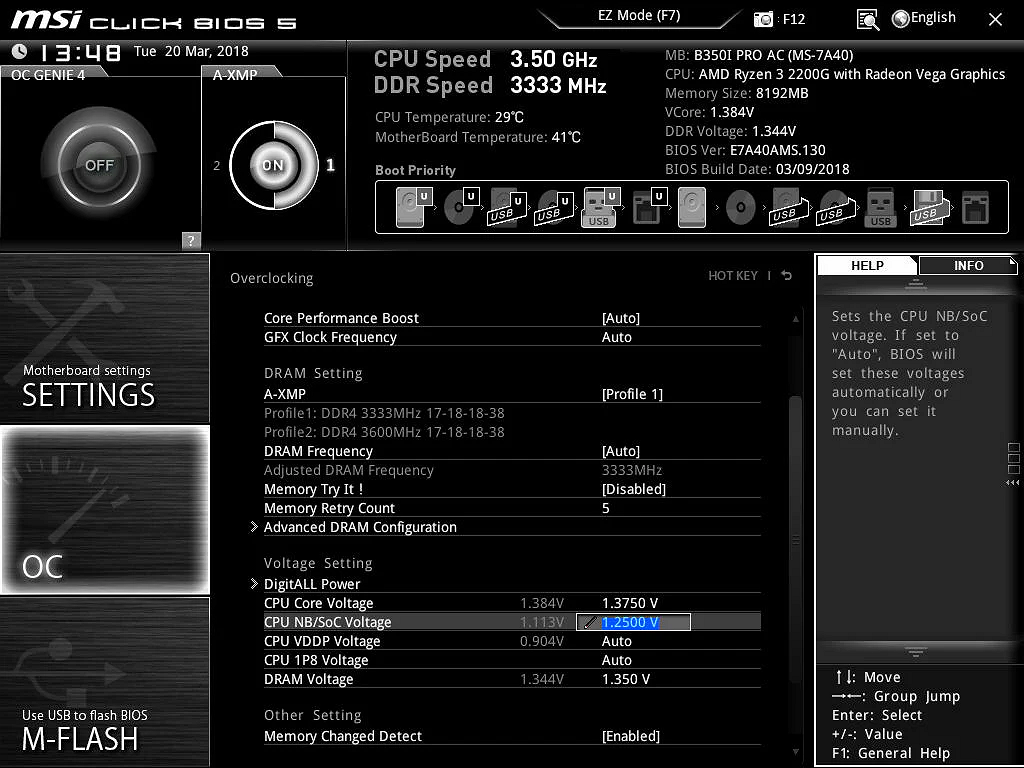
Task: Click the date Tue 20 Mar, 2018
Action: tap(191, 51)
